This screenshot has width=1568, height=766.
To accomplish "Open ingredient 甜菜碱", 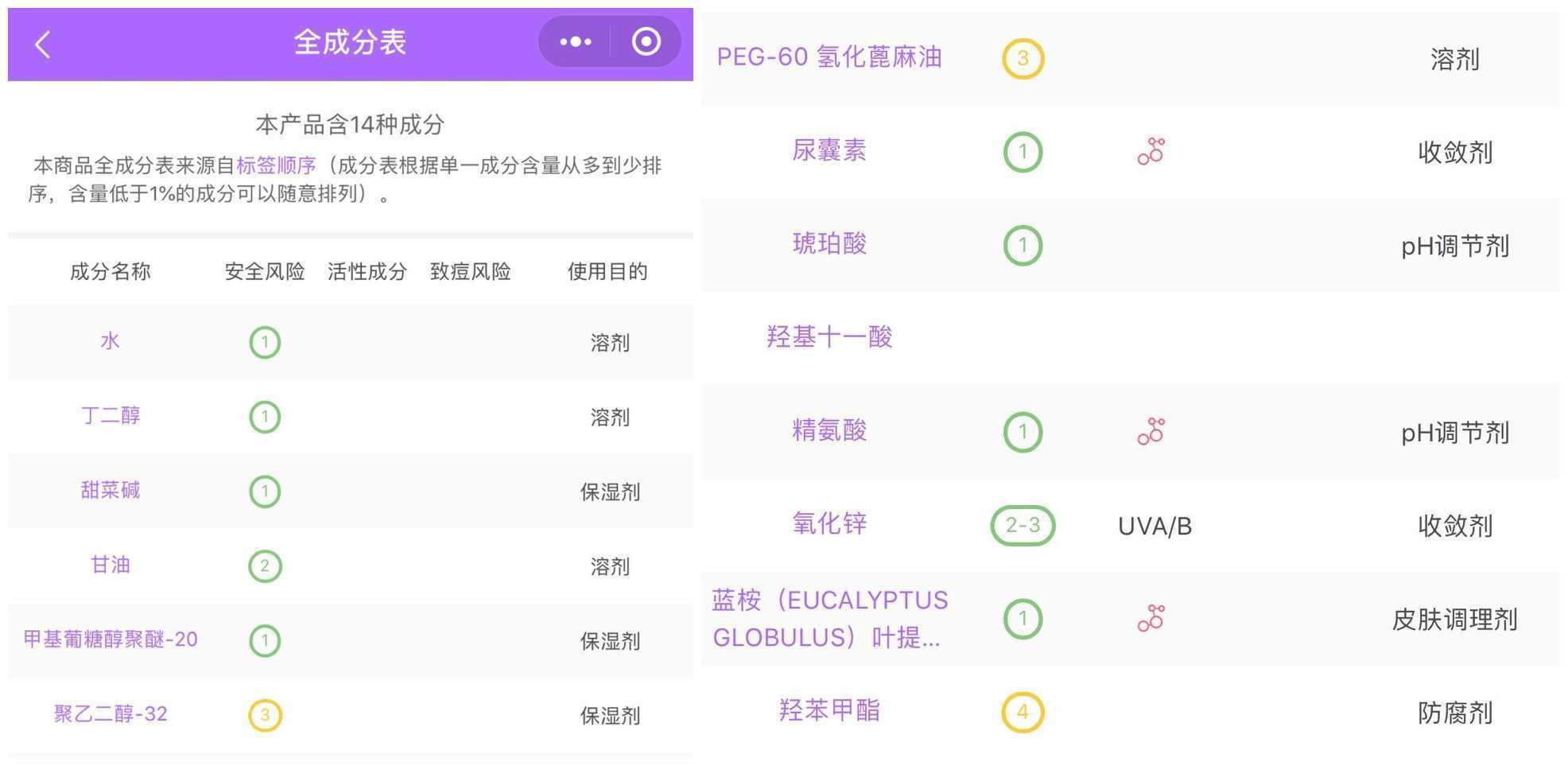I will 111,490.
